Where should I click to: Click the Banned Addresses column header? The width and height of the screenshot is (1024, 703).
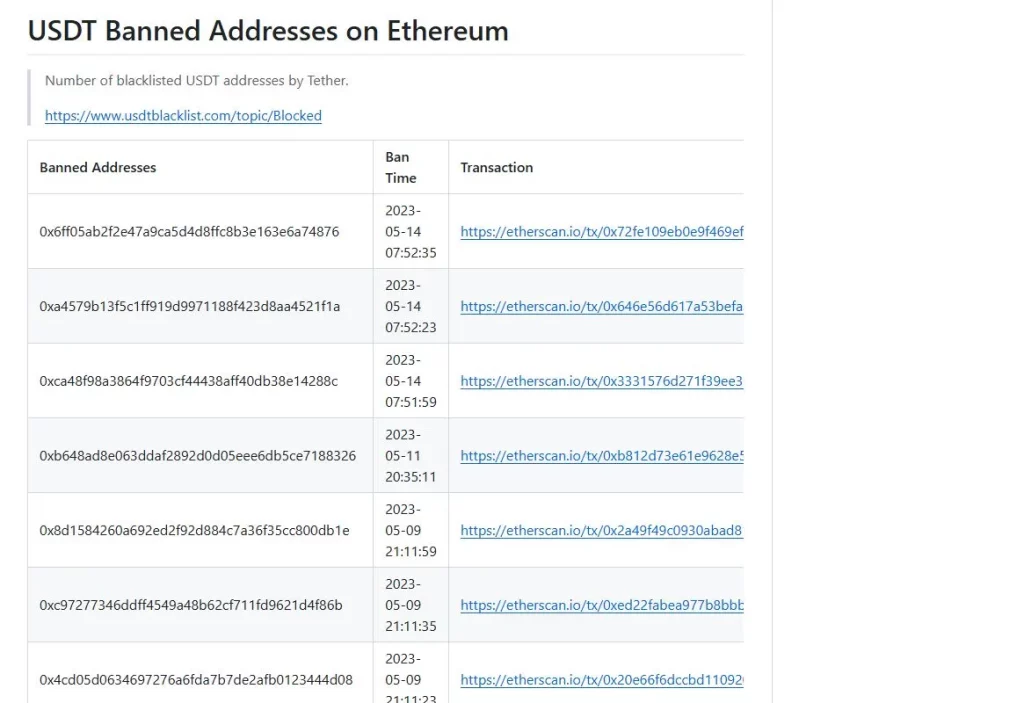point(98,167)
